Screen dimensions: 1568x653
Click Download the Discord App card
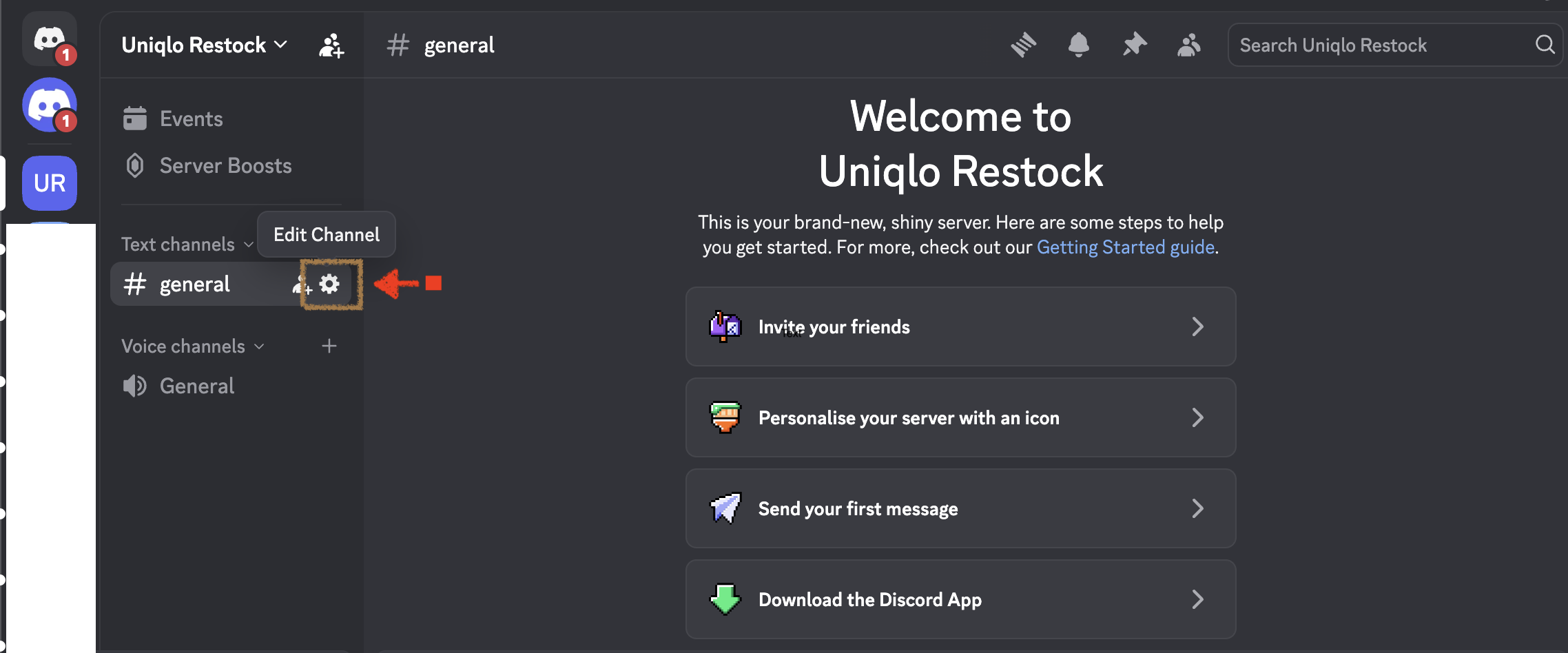[960, 599]
